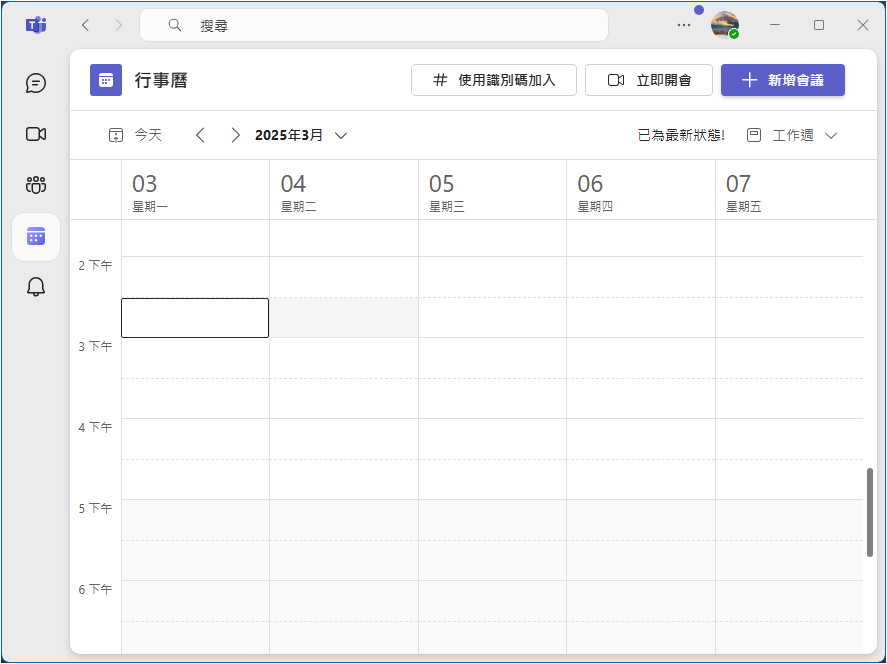887x664 pixels.
Task: Open the Activity bell notifications icon
Action: tap(36, 287)
